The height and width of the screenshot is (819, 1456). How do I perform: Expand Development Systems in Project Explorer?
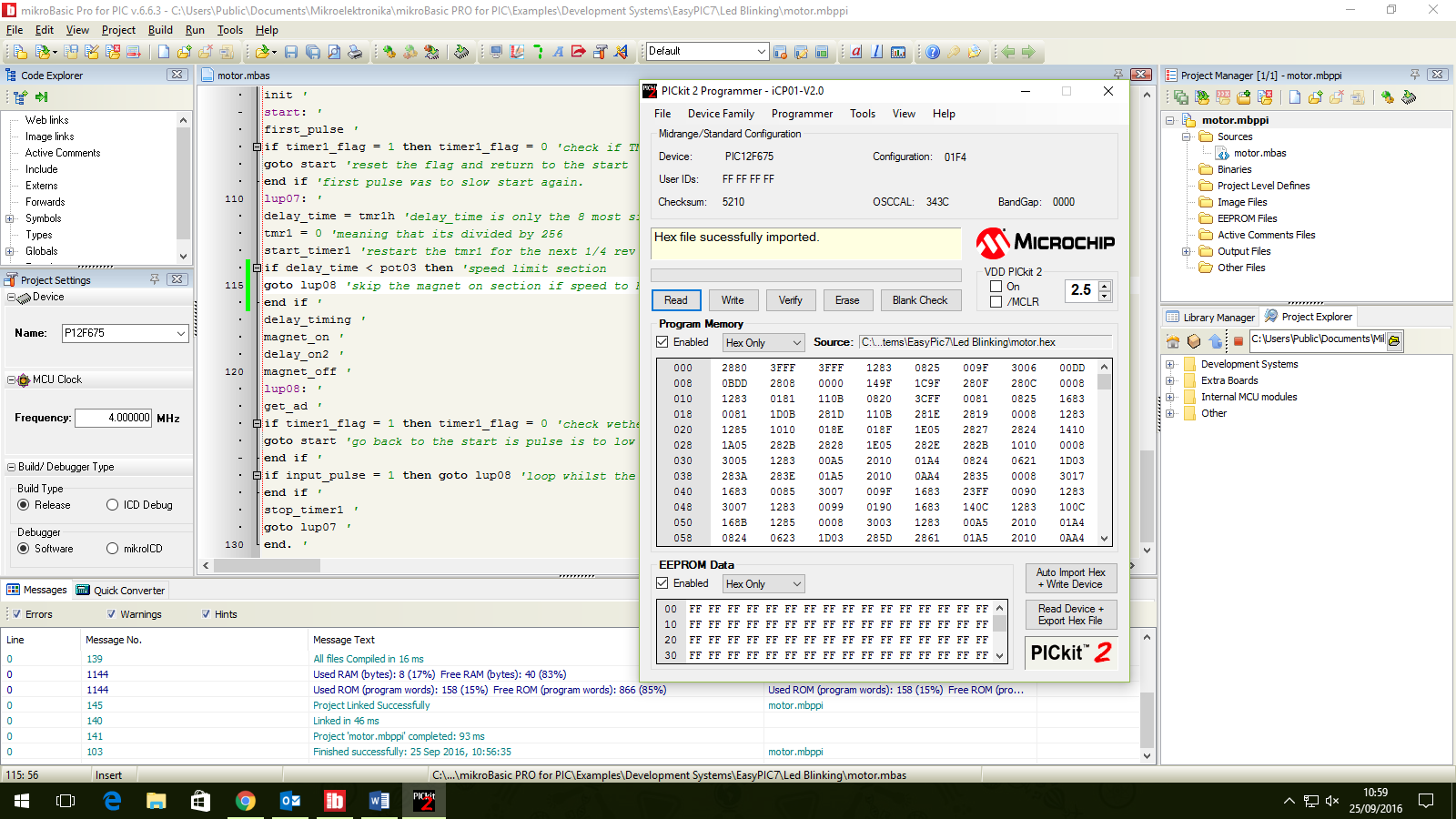click(1170, 364)
